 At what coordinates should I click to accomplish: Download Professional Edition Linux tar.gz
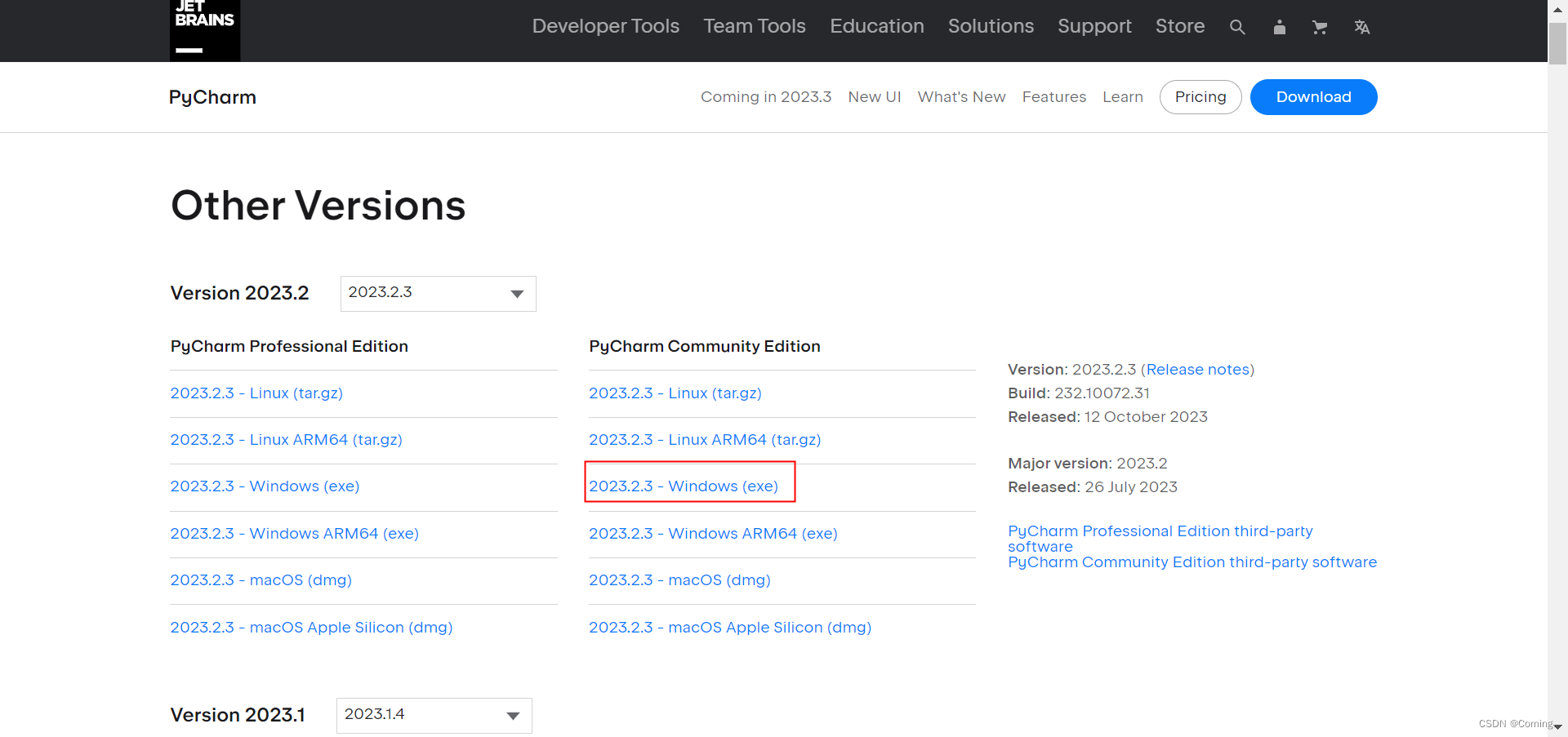(x=256, y=393)
